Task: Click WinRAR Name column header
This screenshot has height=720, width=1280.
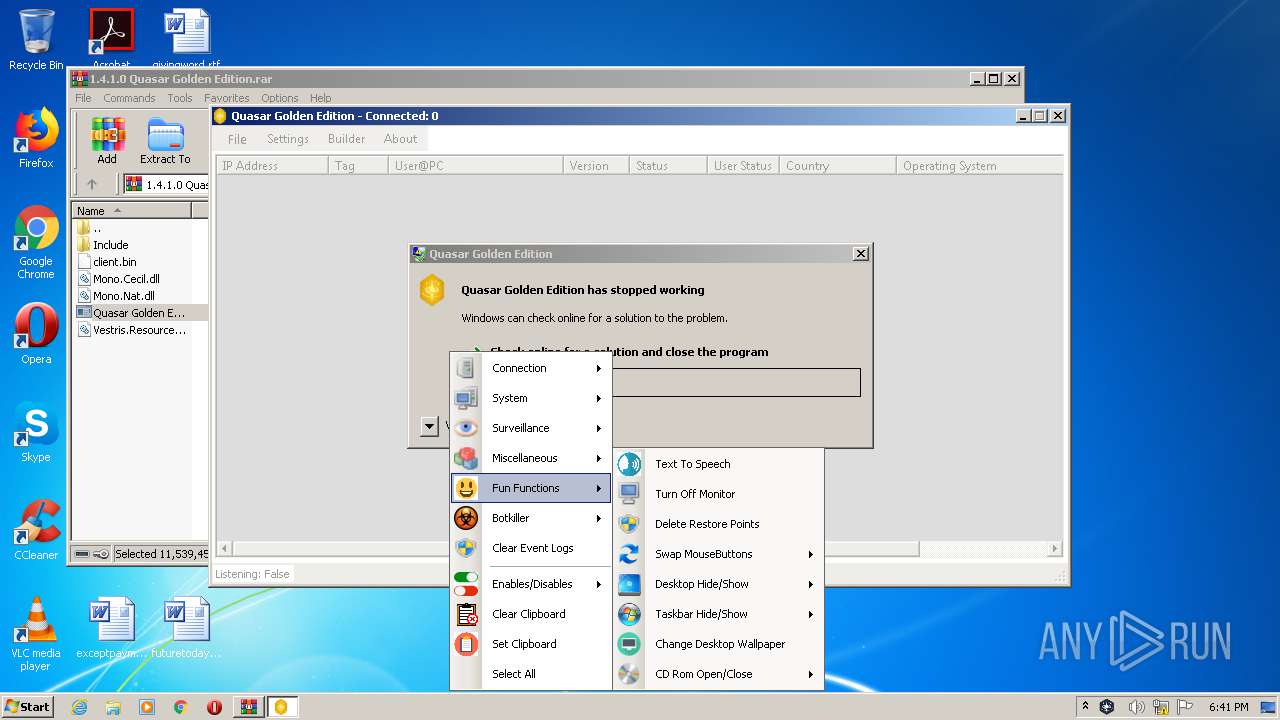Action: [133, 210]
